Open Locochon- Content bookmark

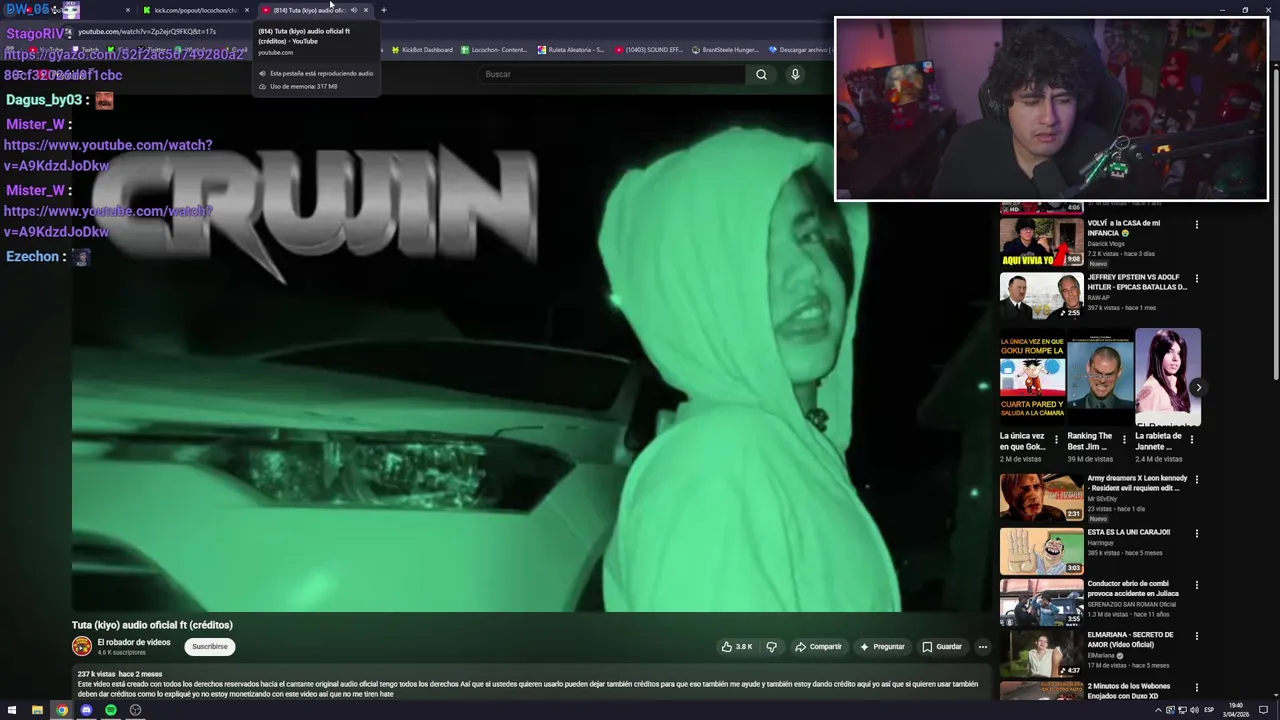tap(494, 50)
